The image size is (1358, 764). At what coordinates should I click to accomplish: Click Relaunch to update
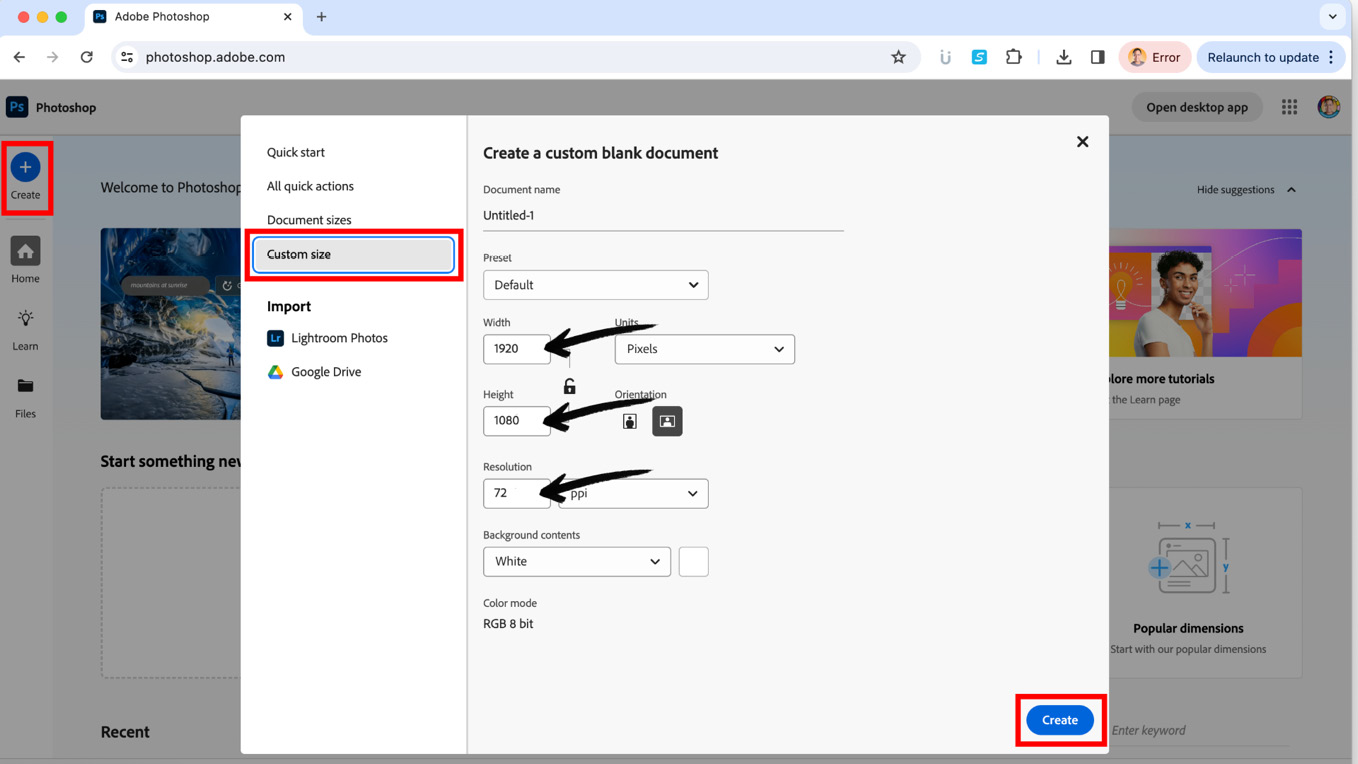(x=1263, y=57)
